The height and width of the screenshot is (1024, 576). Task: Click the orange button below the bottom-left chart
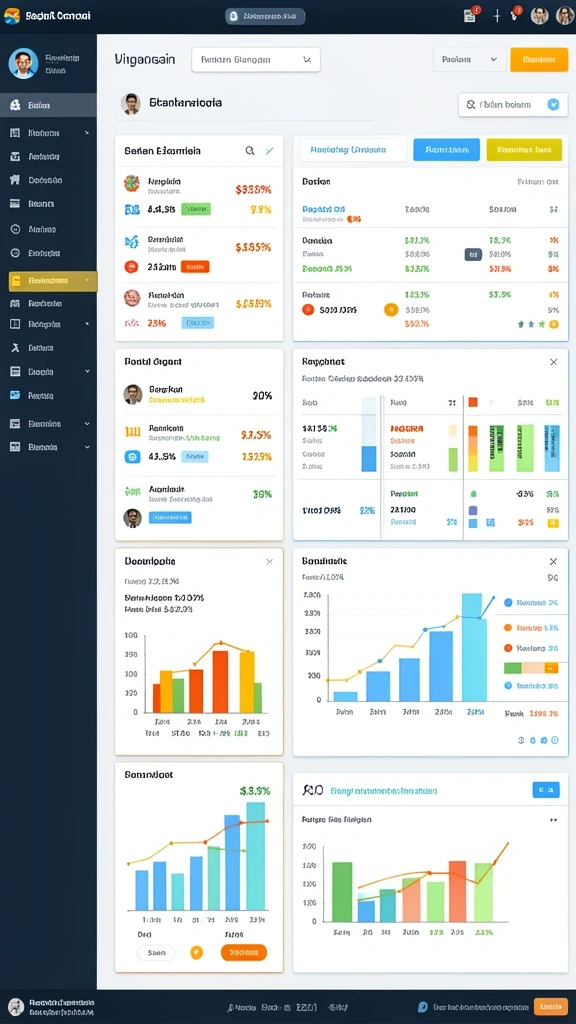(x=244, y=953)
